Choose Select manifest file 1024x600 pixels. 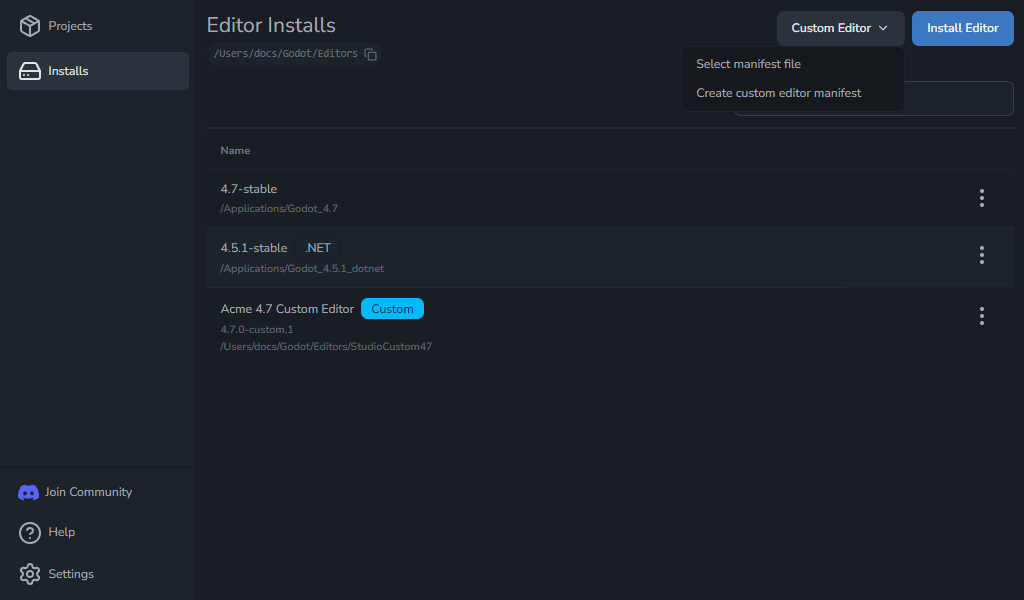748,64
